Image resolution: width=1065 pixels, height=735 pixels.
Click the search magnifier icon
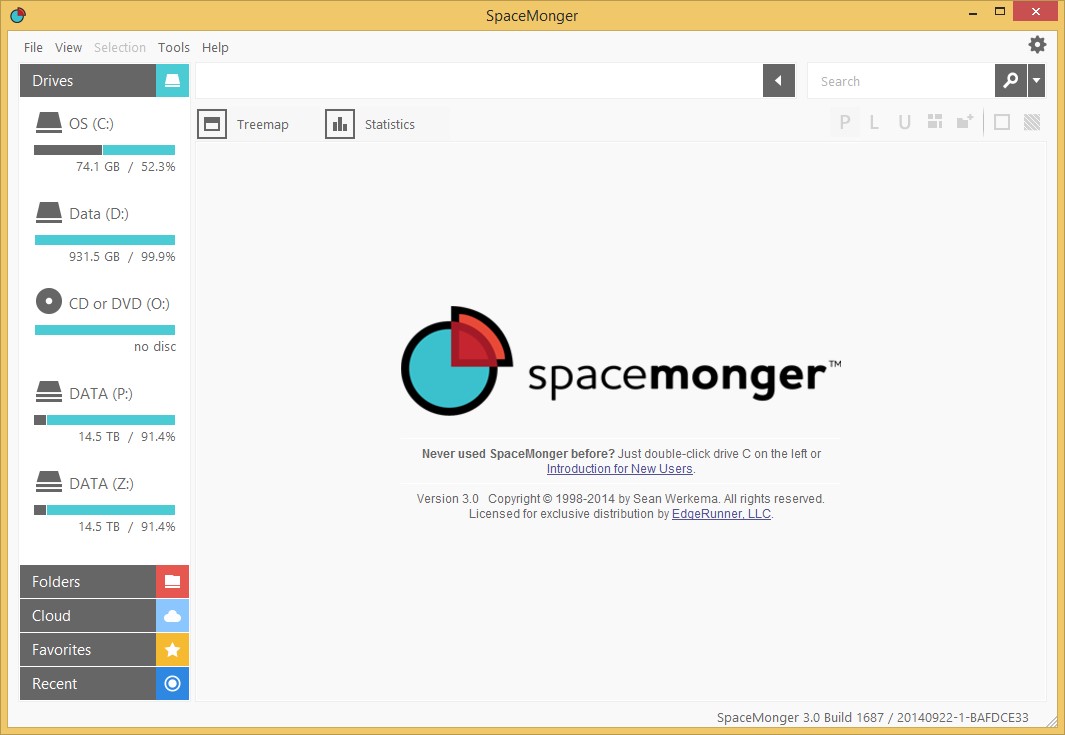1010,80
